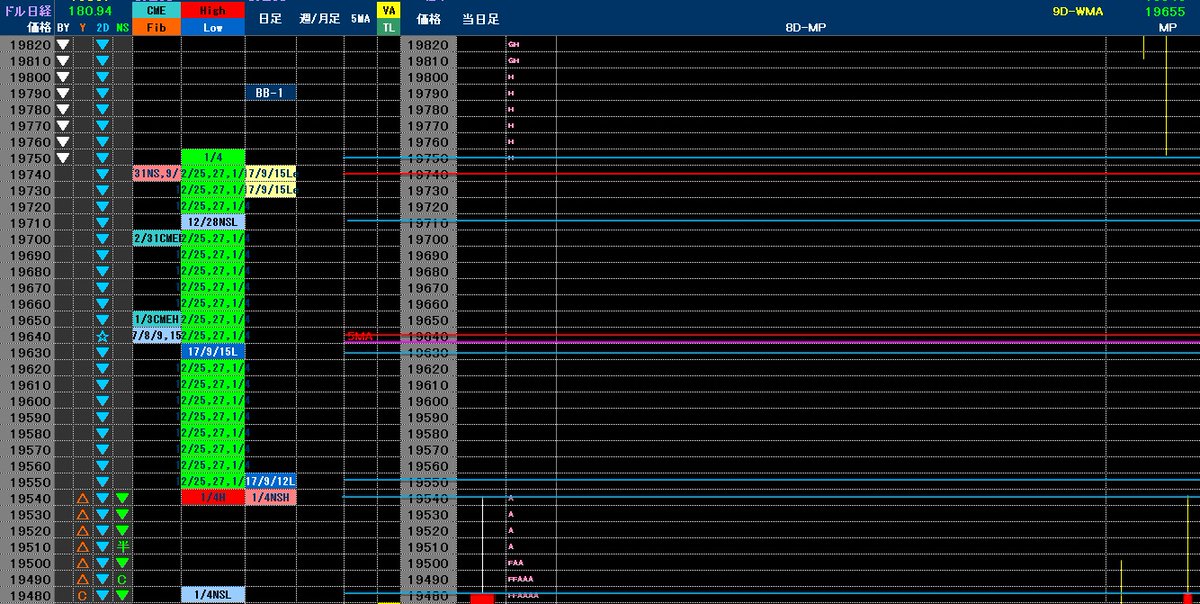Viewport: 1200px width, 604px height.
Task: Select the CME header cell
Action: click(157, 10)
